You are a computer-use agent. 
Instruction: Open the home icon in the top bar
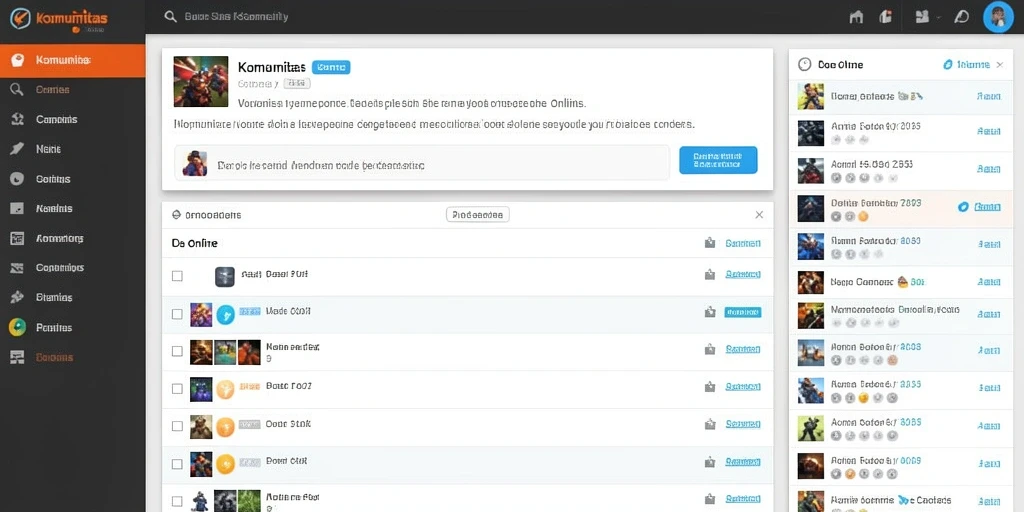pos(856,17)
